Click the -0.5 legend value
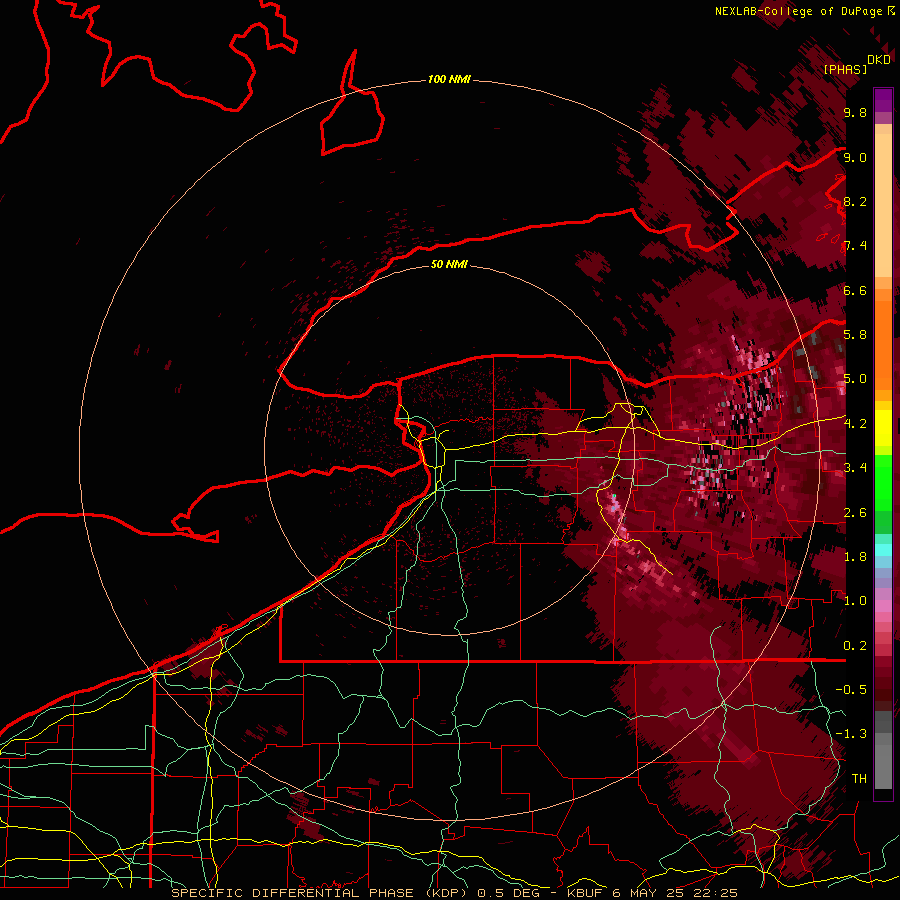This screenshot has height=900, width=900. [x=851, y=689]
